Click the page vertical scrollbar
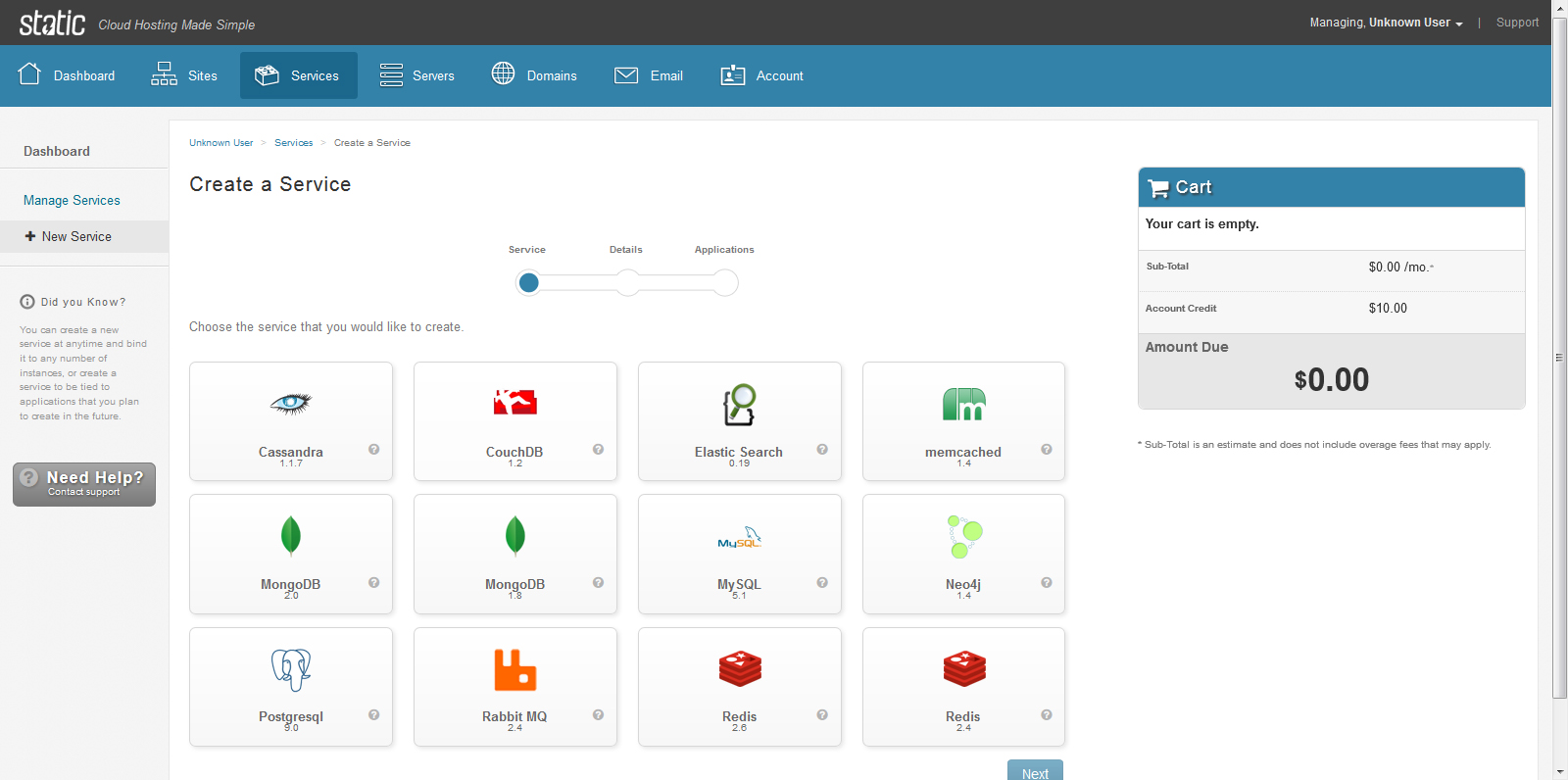Screen dimensions: 1568x780 [x=1559, y=357]
